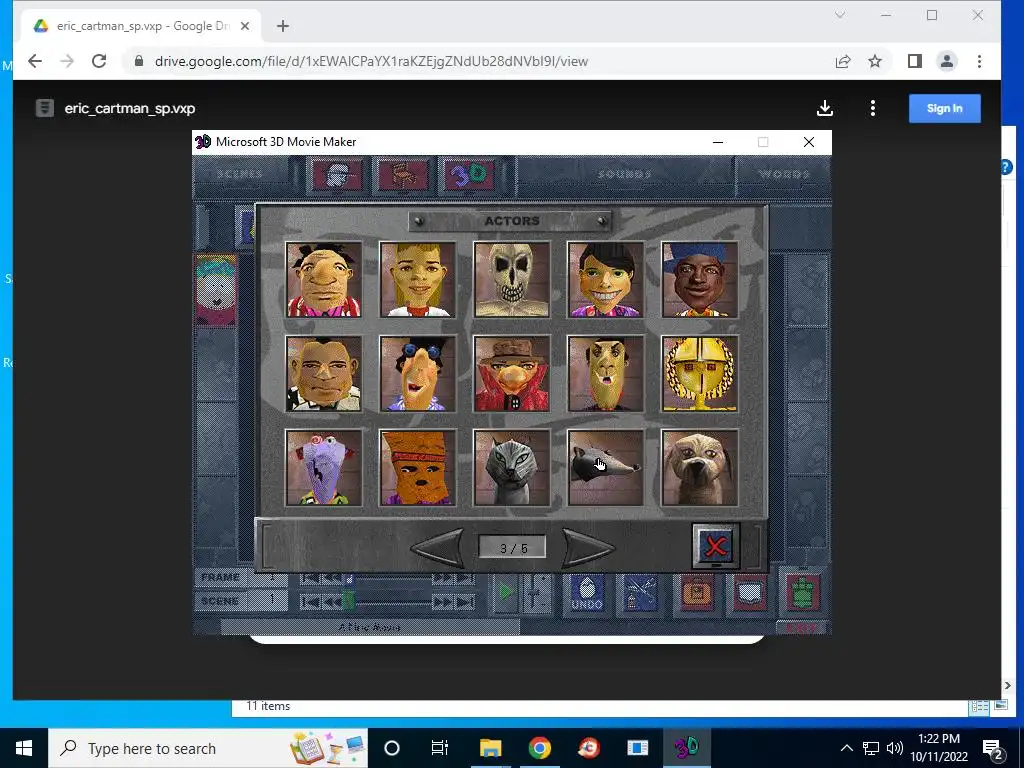Choose the actor in black-and-white checkered jacket
Viewport: 1024px width, 768px height.
point(323,374)
